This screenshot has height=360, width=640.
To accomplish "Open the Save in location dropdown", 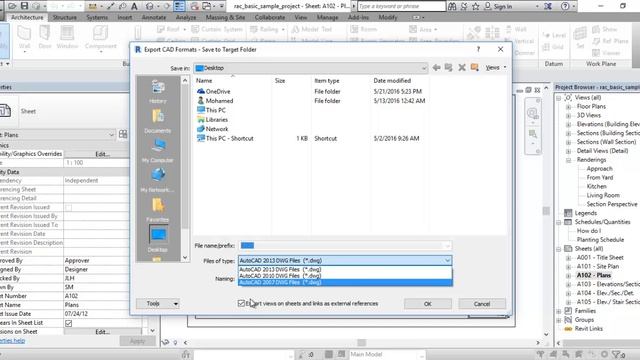I will (x=311, y=68).
